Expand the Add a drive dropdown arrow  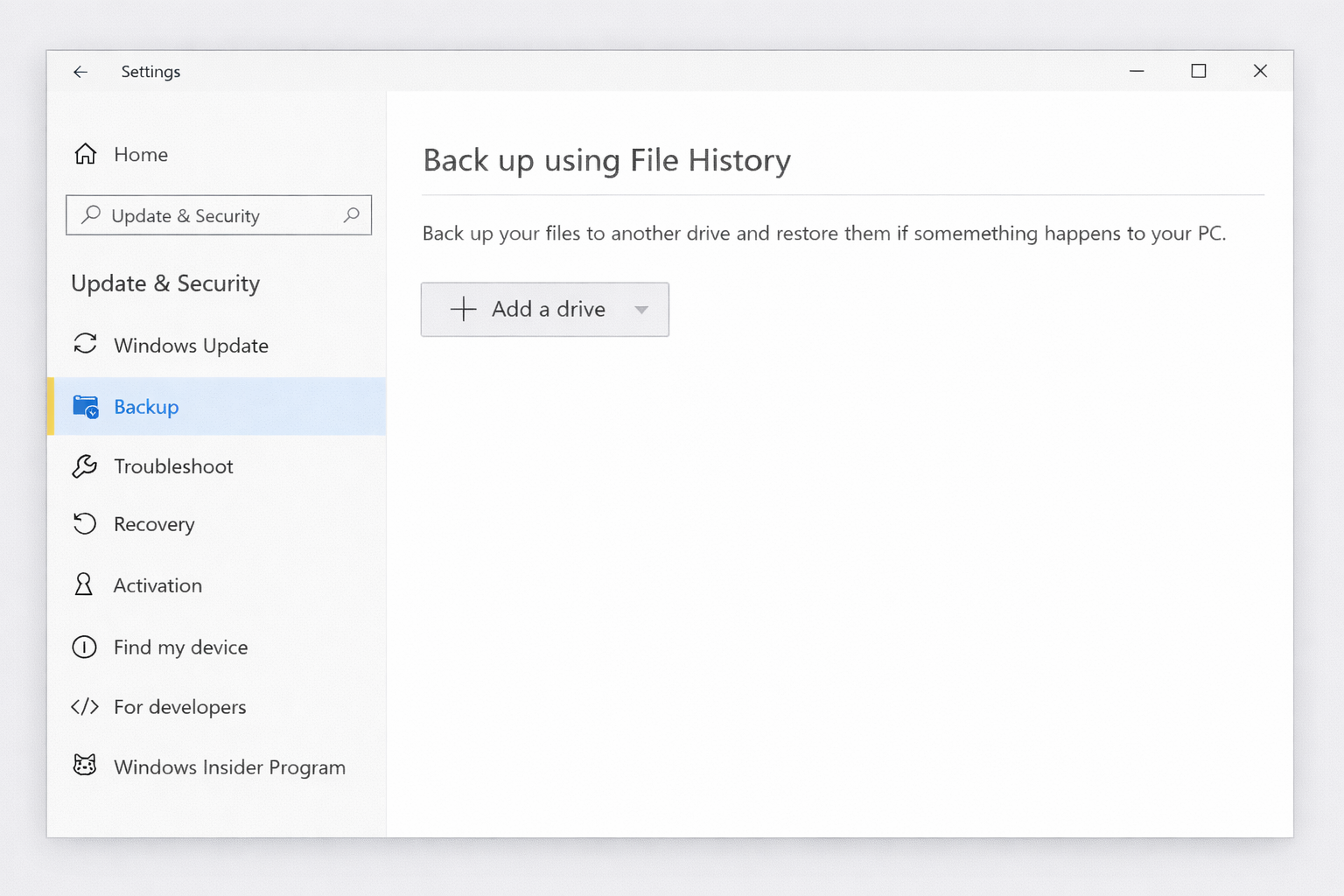[641, 310]
